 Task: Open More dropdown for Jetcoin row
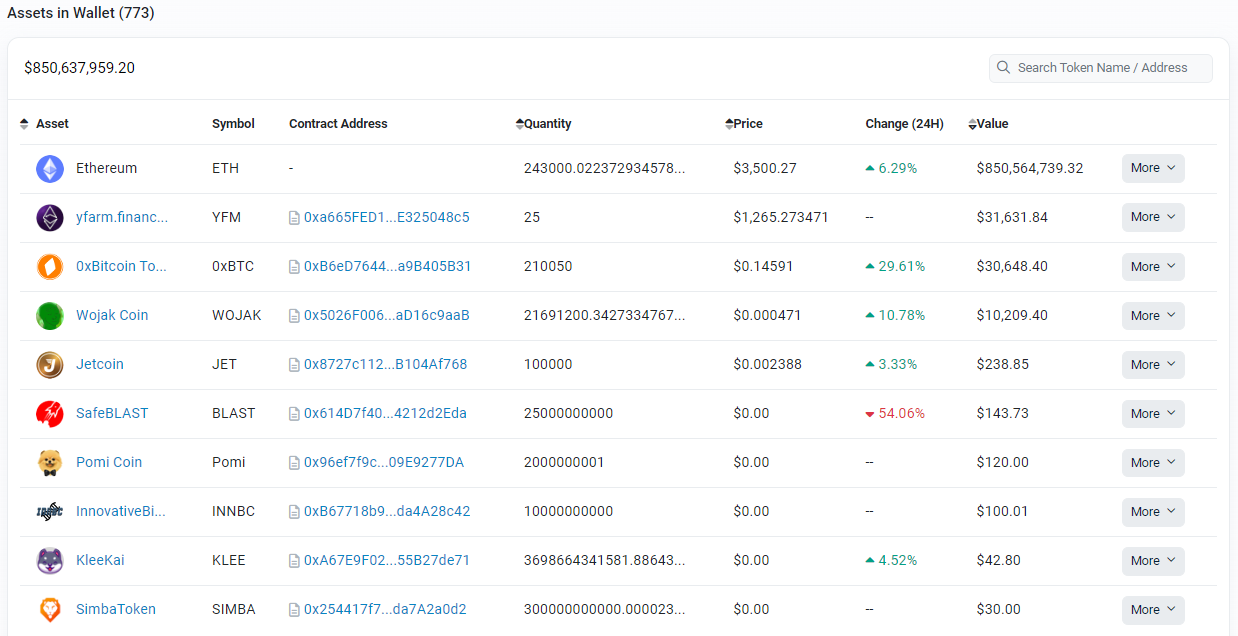(x=1153, y=365)
